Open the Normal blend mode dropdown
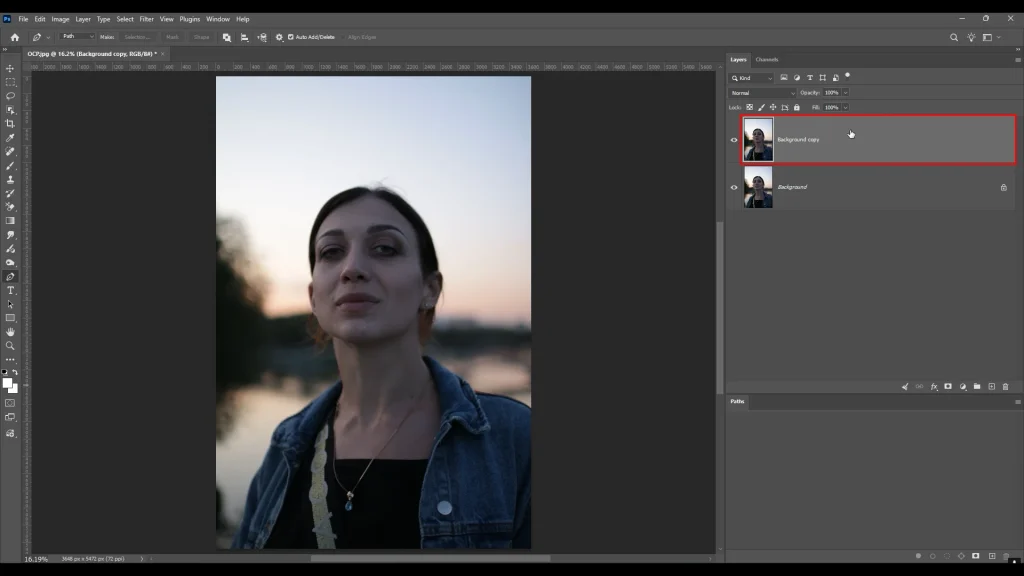The image size is (1024, 576). [x=762, y=93]
